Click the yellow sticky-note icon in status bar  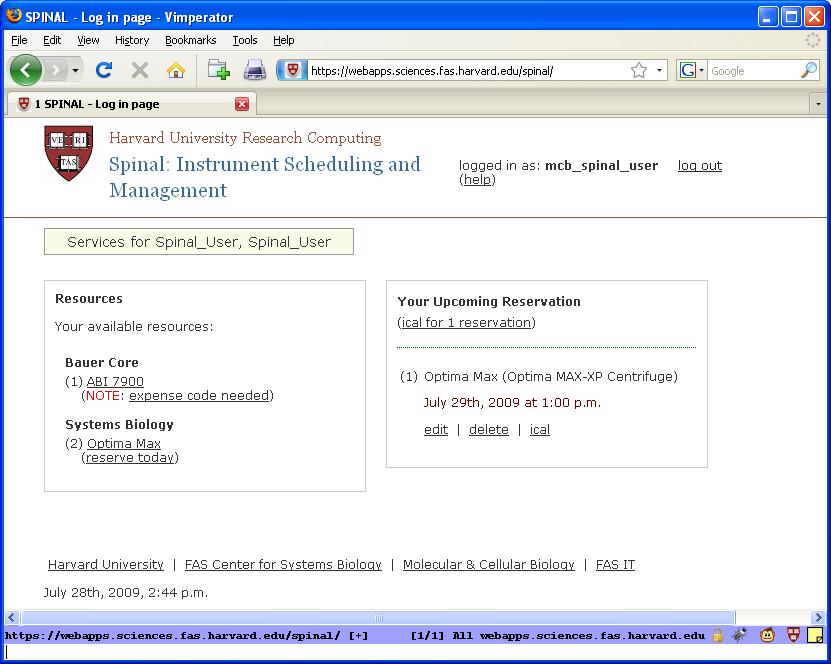(816, 635)
